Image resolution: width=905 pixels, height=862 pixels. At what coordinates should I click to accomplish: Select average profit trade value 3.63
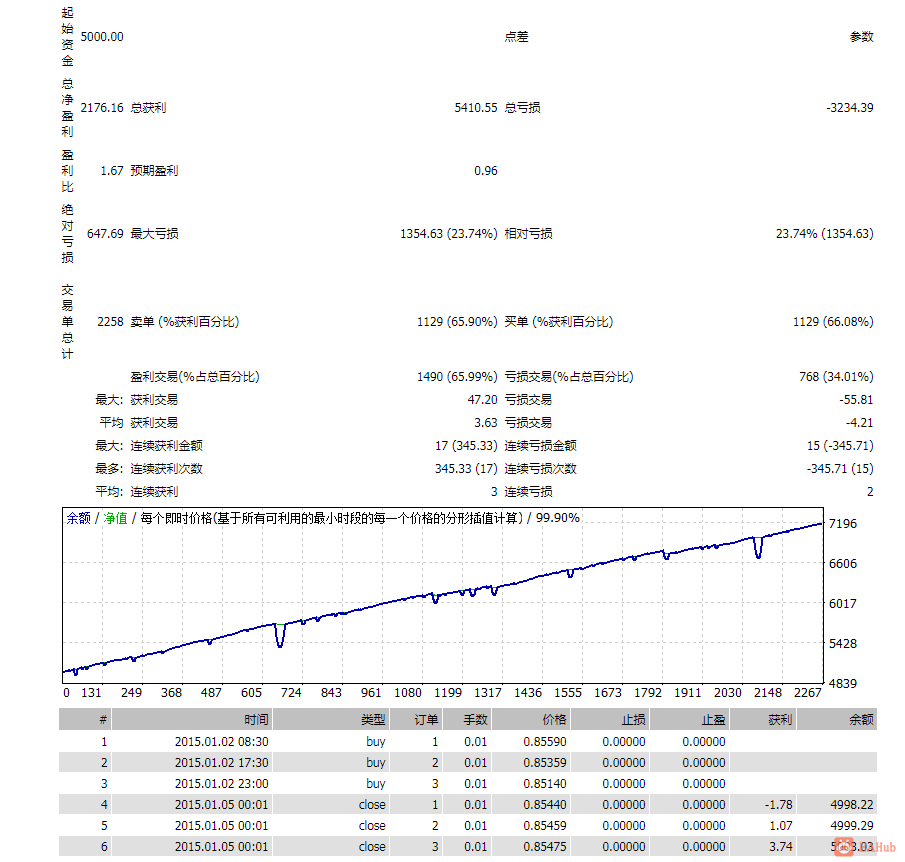coord(485,423)
